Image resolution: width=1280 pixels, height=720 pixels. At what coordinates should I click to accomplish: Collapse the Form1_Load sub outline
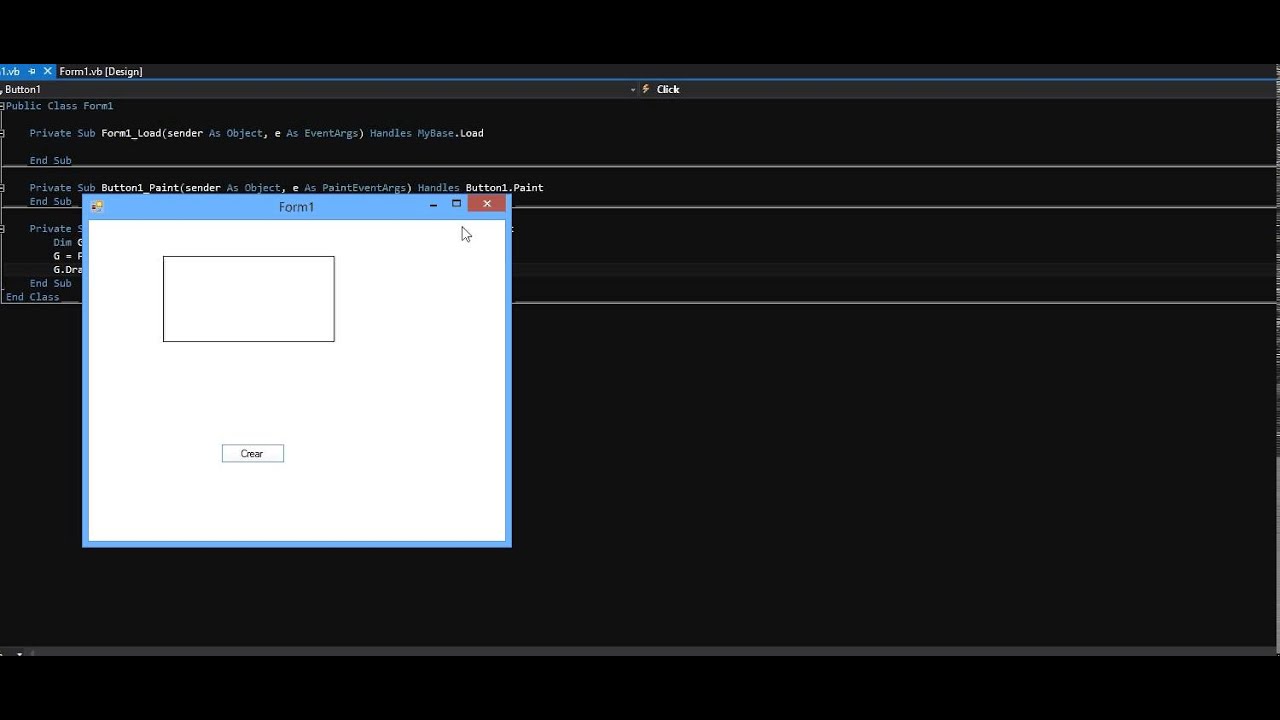[x=2, y=133]
